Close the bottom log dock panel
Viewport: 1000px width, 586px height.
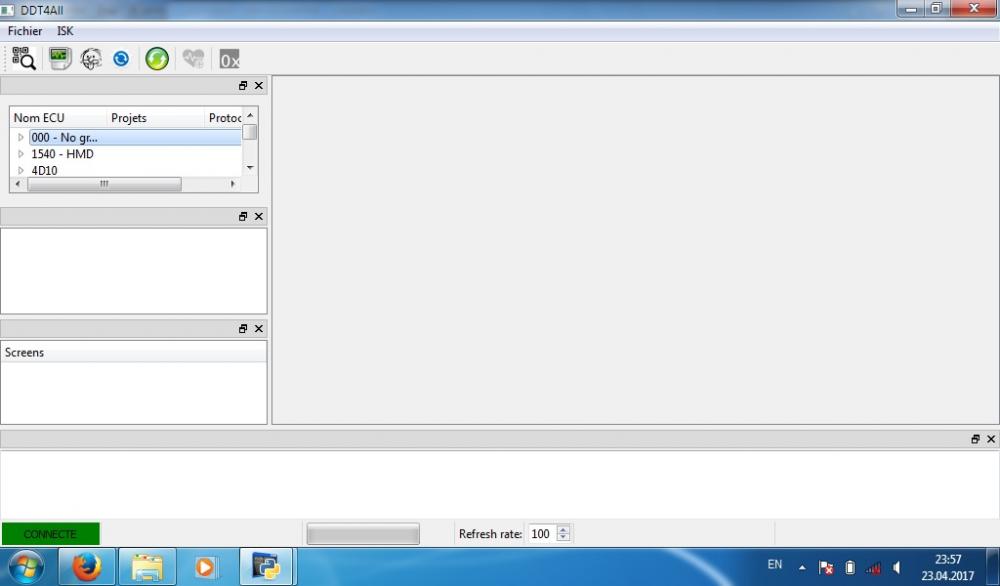990,439
